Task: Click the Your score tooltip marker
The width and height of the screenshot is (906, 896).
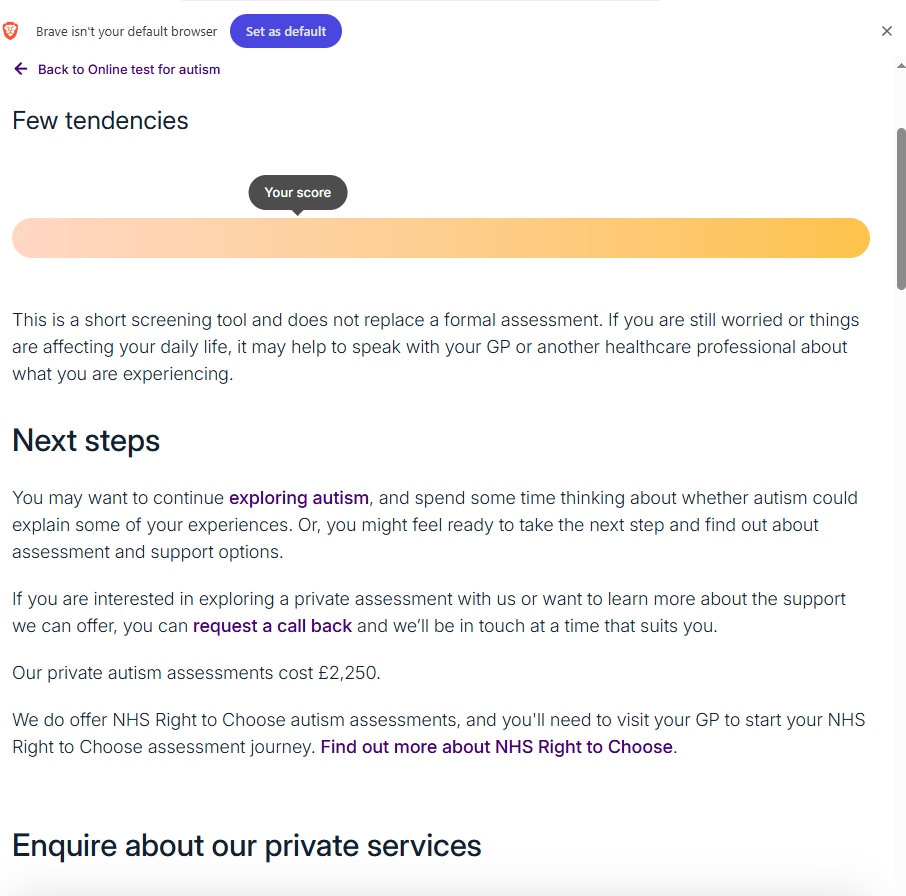Action: [297, 193]
